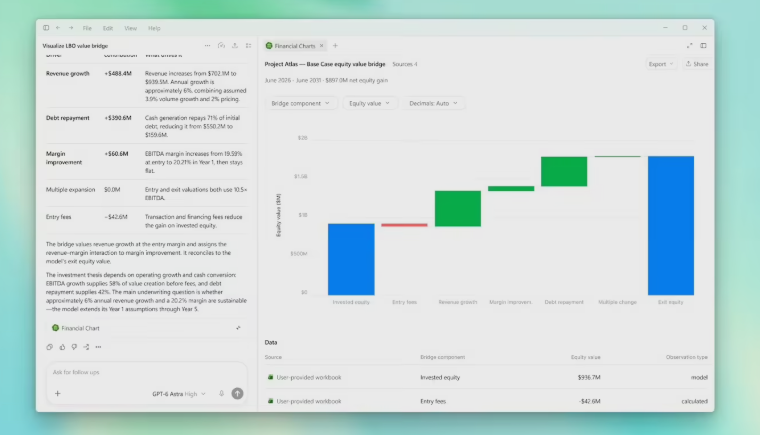Image resolution: width=760 pixels, height=435 pixels.
Task: Open the Bridge component dropdown
Action: point(301,103)
